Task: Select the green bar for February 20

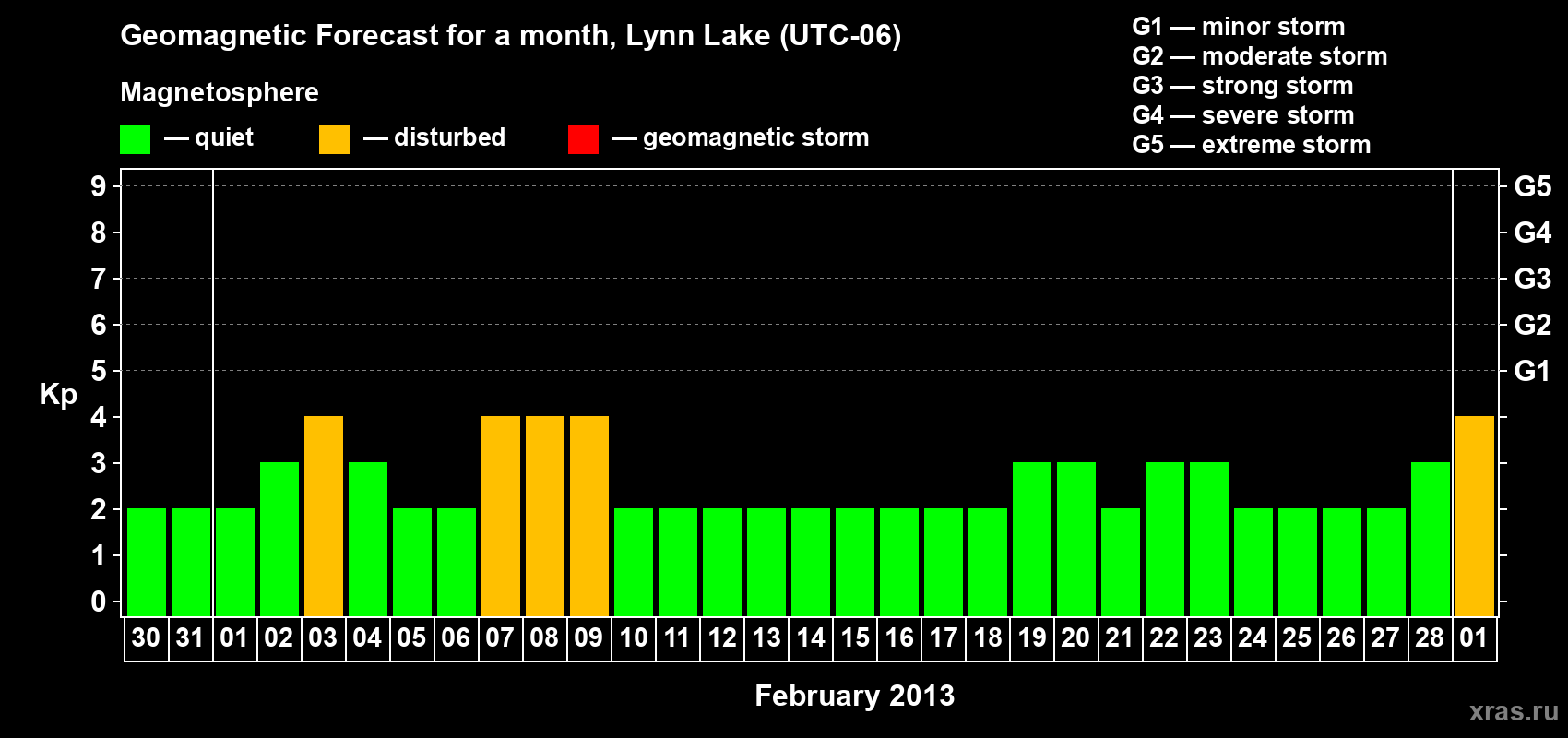Action: [x=1076, y=540]
